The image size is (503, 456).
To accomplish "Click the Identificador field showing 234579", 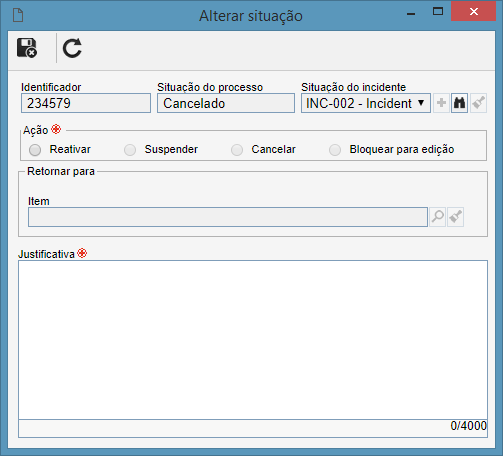I will pyautogui.click(x=86, y=103).
